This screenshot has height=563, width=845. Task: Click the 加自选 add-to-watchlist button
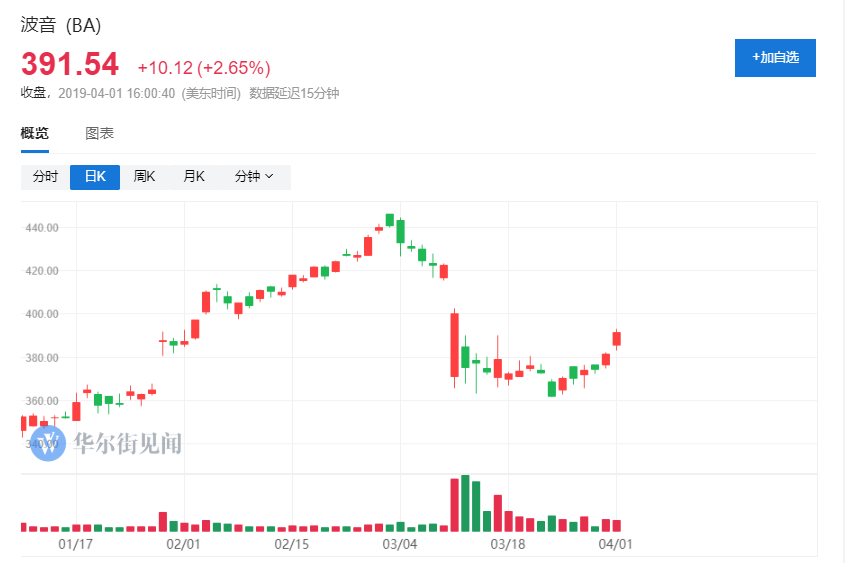point(775,58)
